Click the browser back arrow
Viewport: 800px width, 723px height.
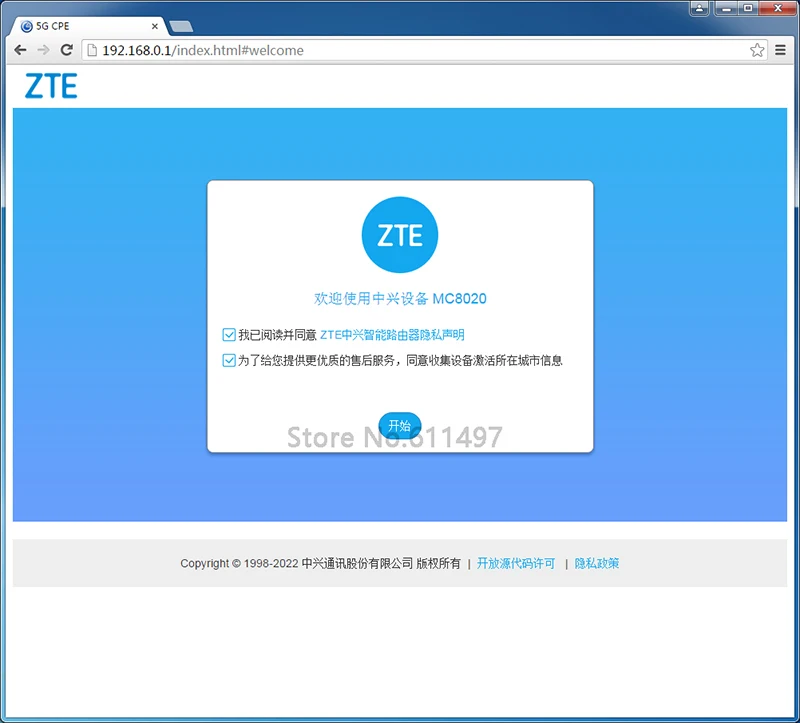click(20, 50)
